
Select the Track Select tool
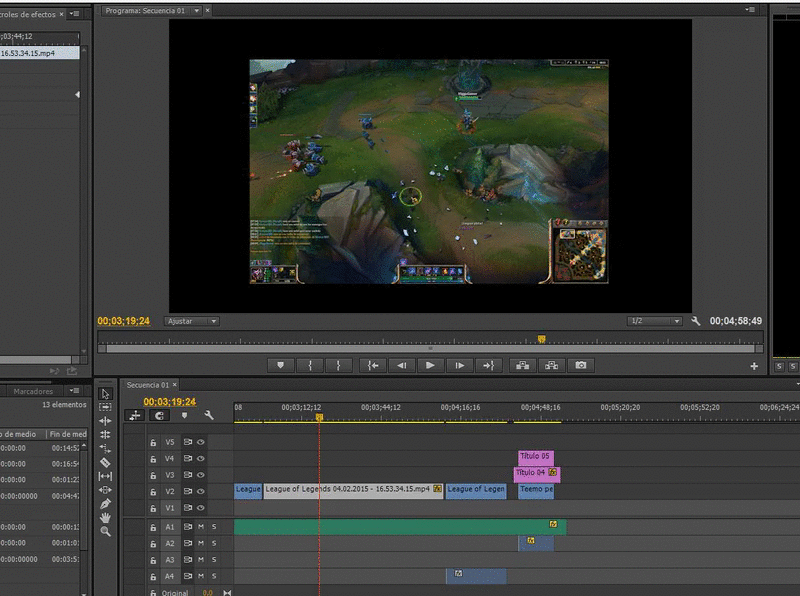(105, 407)
